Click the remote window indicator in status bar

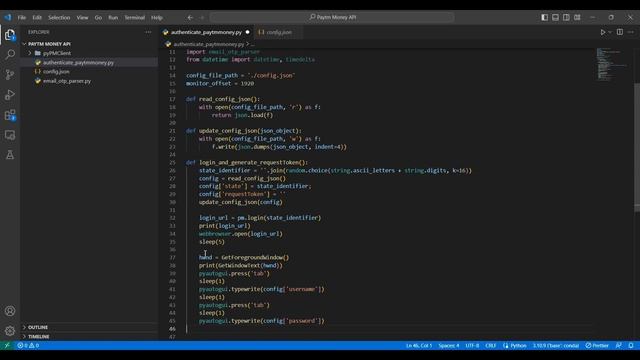coord(7,345)
